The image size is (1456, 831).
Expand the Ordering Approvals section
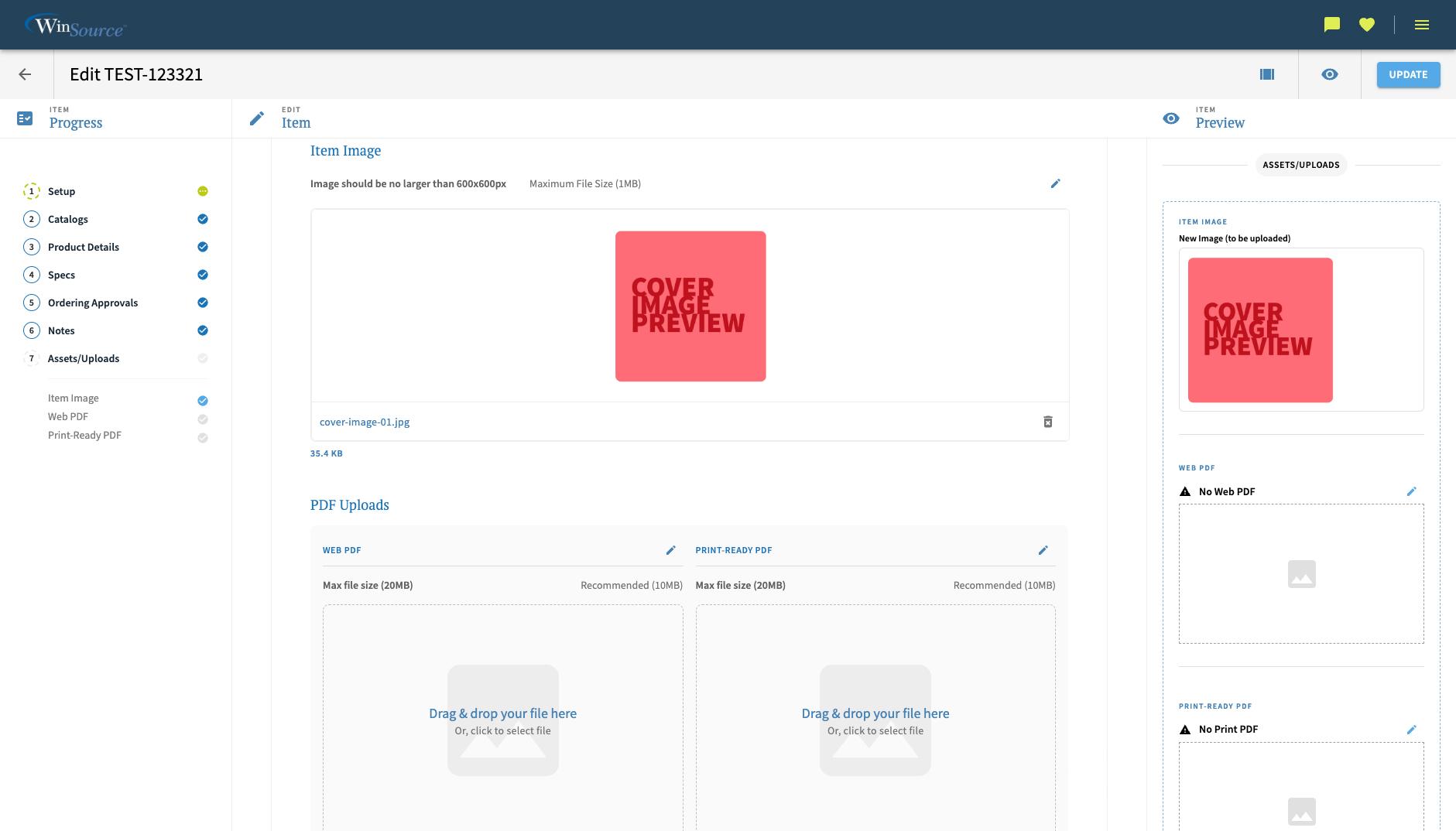92,303
